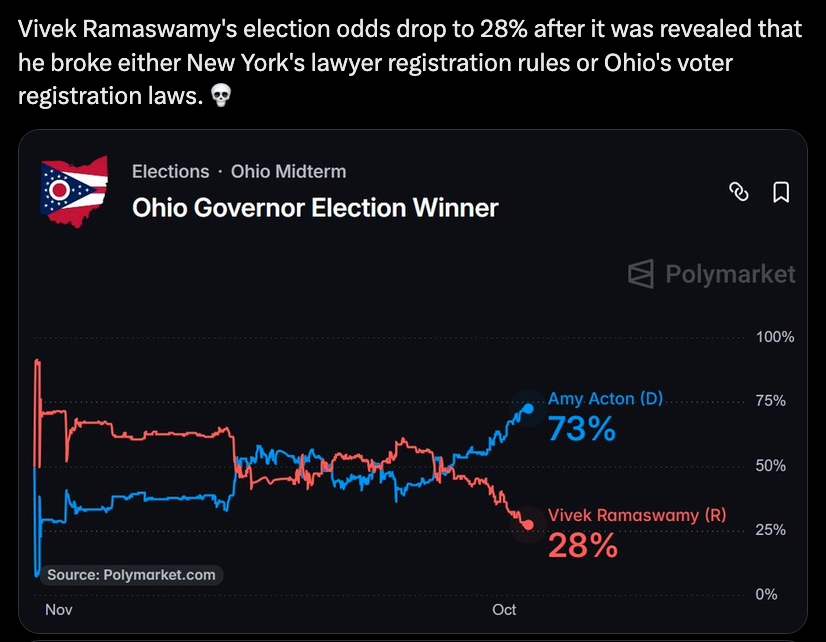Click the copy link icon

739,192
